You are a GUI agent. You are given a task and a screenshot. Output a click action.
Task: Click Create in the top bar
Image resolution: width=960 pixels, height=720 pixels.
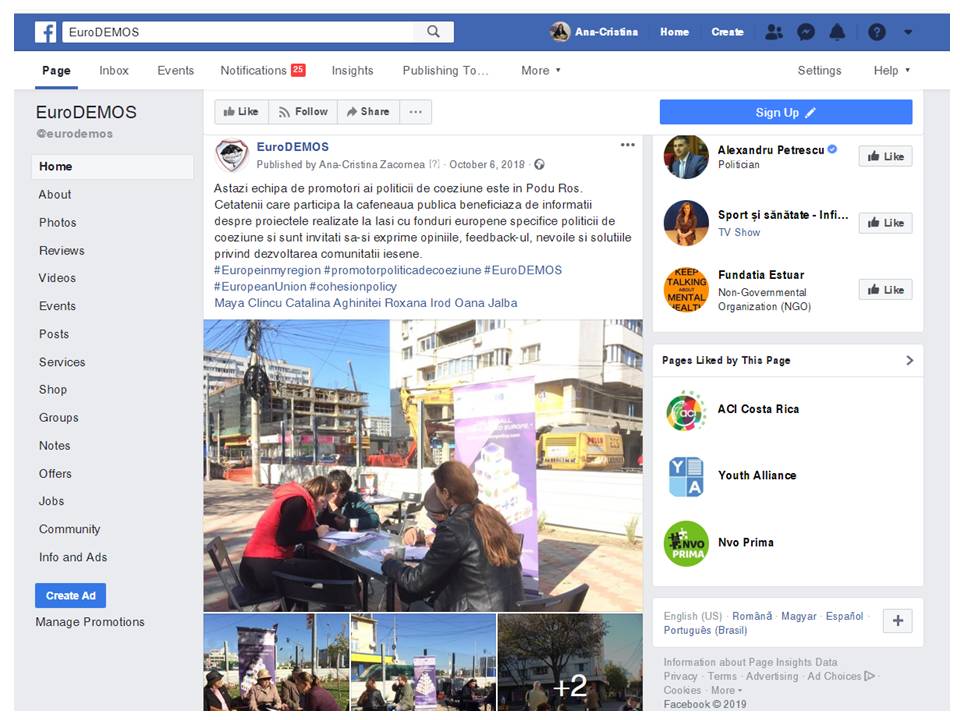coord(727,32)
